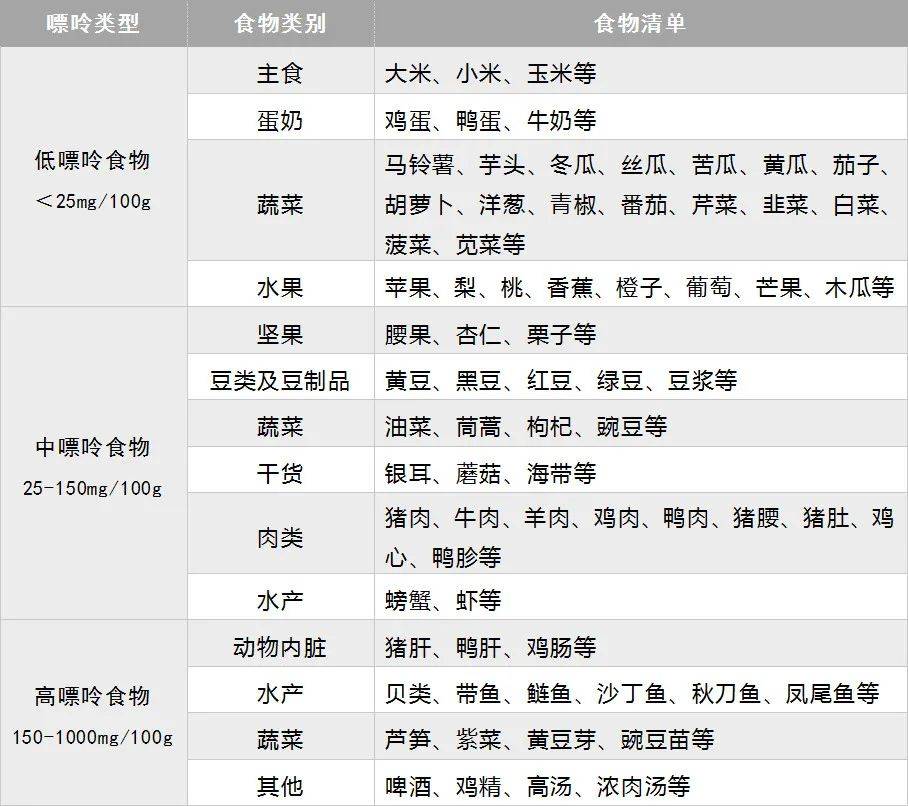
Task: Select the cell listing 啤酒、鸡精、高汤
Action: coord(640,787)
